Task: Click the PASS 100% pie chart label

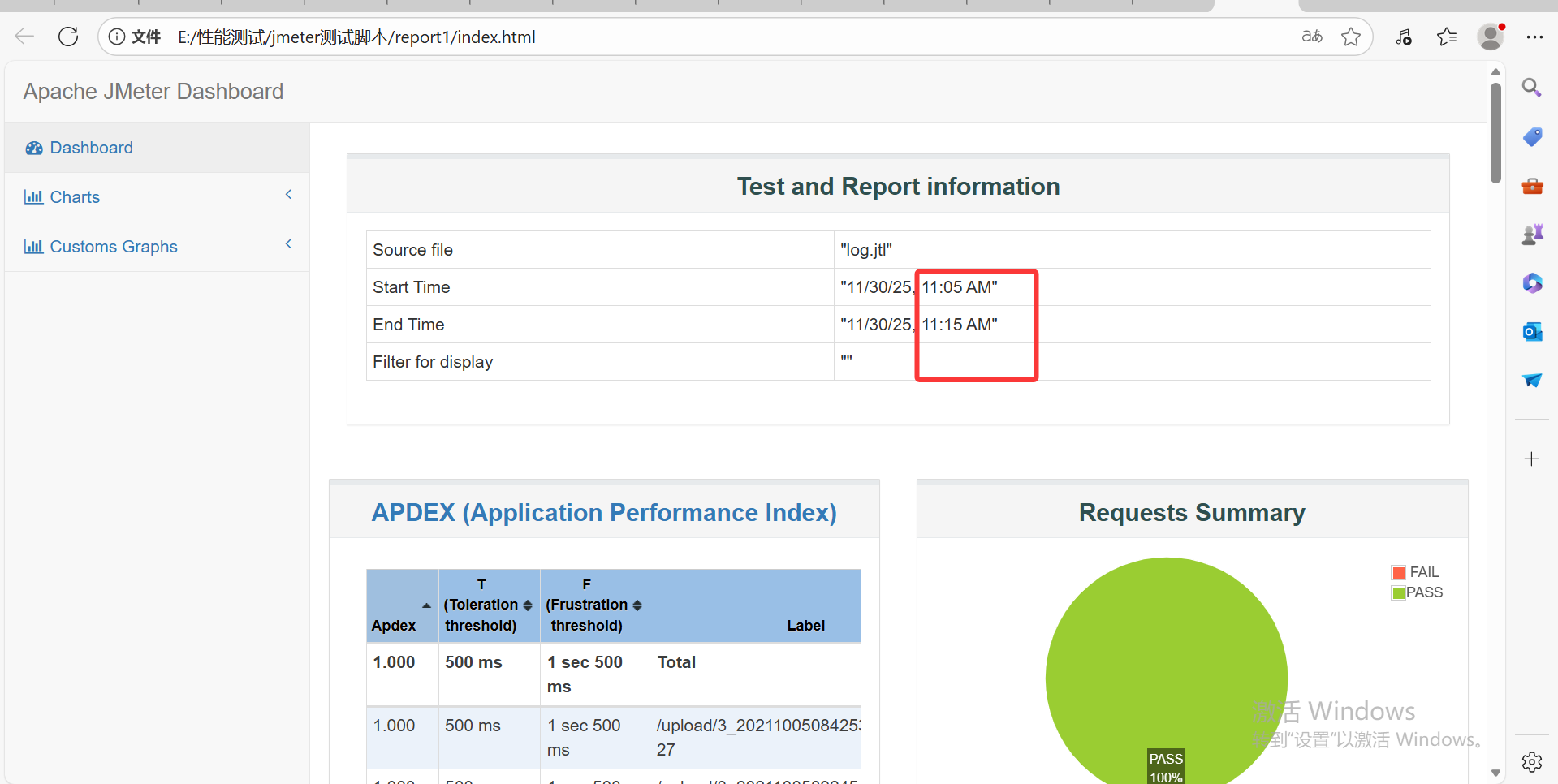Action: pyautogui.click(x=1166, y=767)
